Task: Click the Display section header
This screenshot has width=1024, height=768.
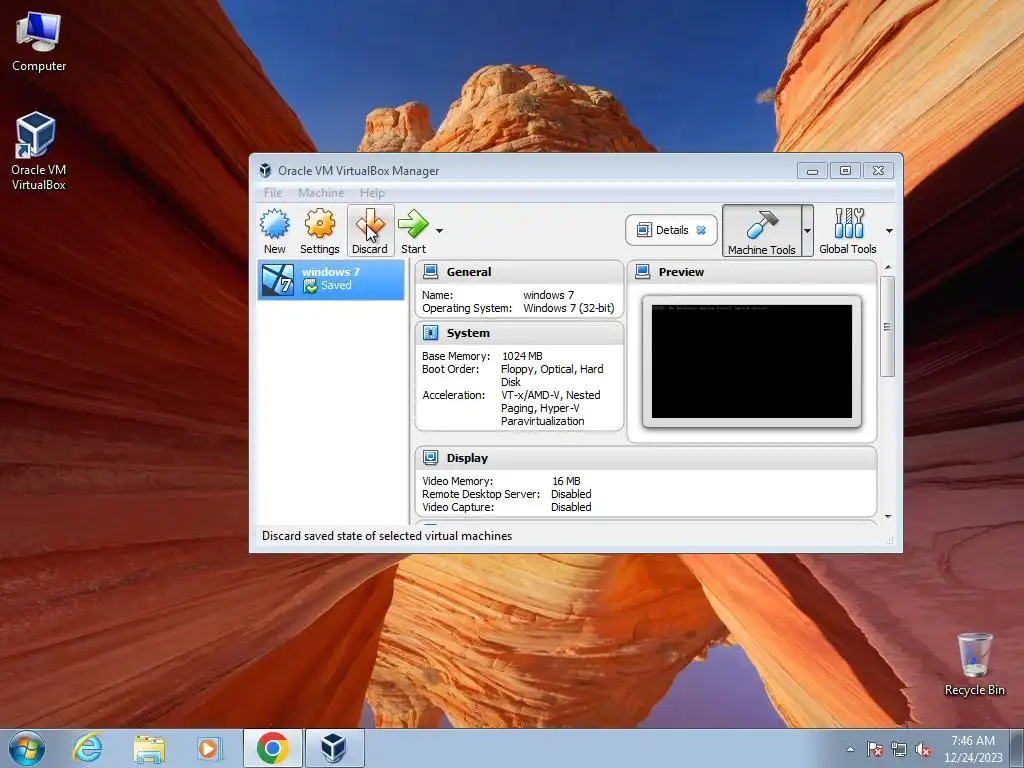Action: click(x=646, y=458)
